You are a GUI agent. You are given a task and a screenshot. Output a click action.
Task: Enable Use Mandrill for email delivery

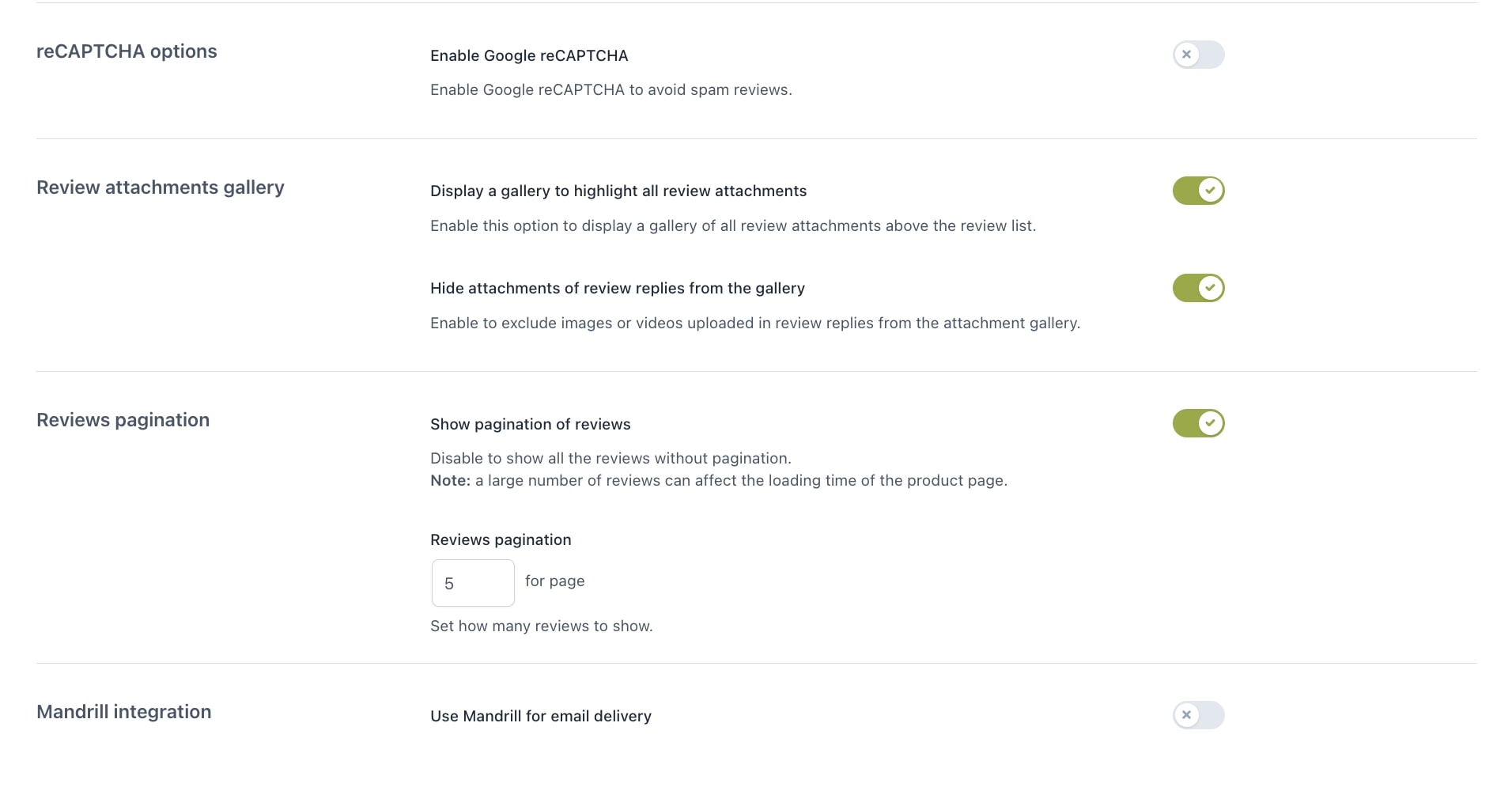pos(1197,715)
